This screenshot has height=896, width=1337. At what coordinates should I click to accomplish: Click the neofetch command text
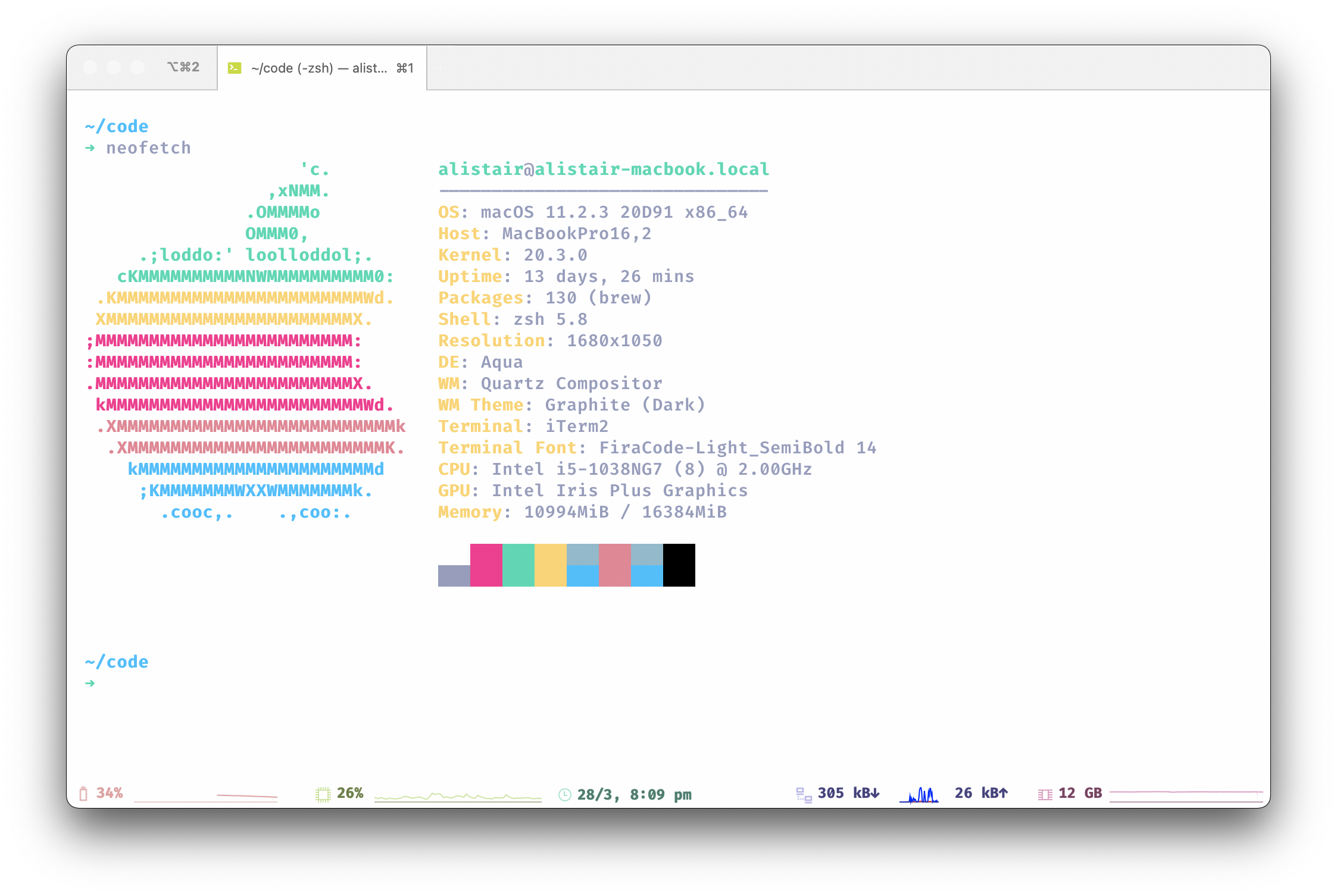(149, 148)
